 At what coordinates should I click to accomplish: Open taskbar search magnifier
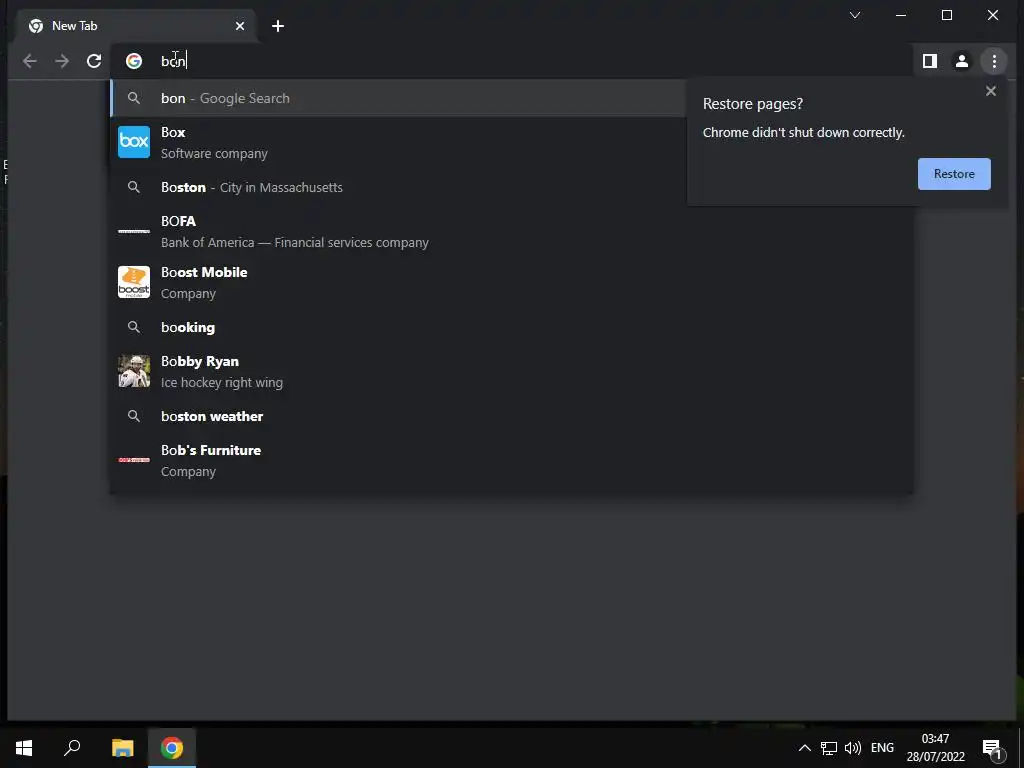[x=72, y=748]
